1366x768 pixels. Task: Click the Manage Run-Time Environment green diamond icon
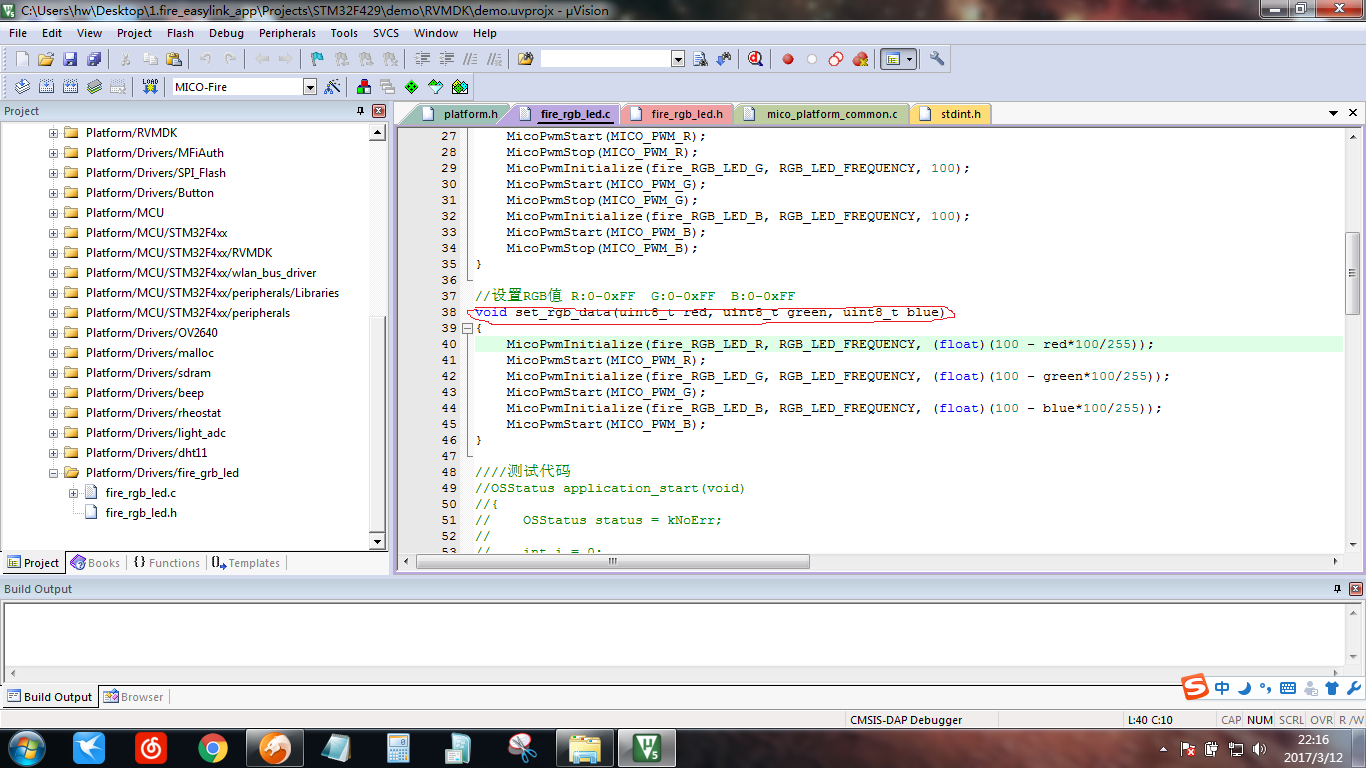click(411, 87)
